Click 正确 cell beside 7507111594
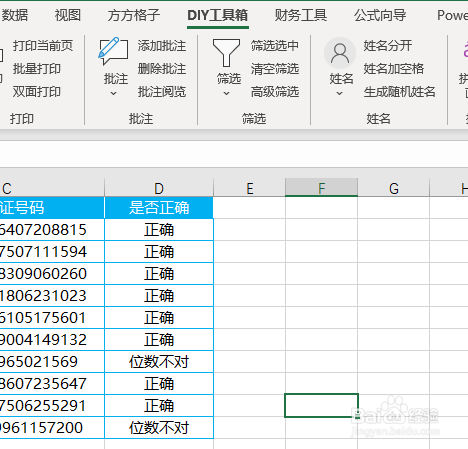Image resolution: width=468 pixels, height=449 pixels. click(x=159, y=252)
